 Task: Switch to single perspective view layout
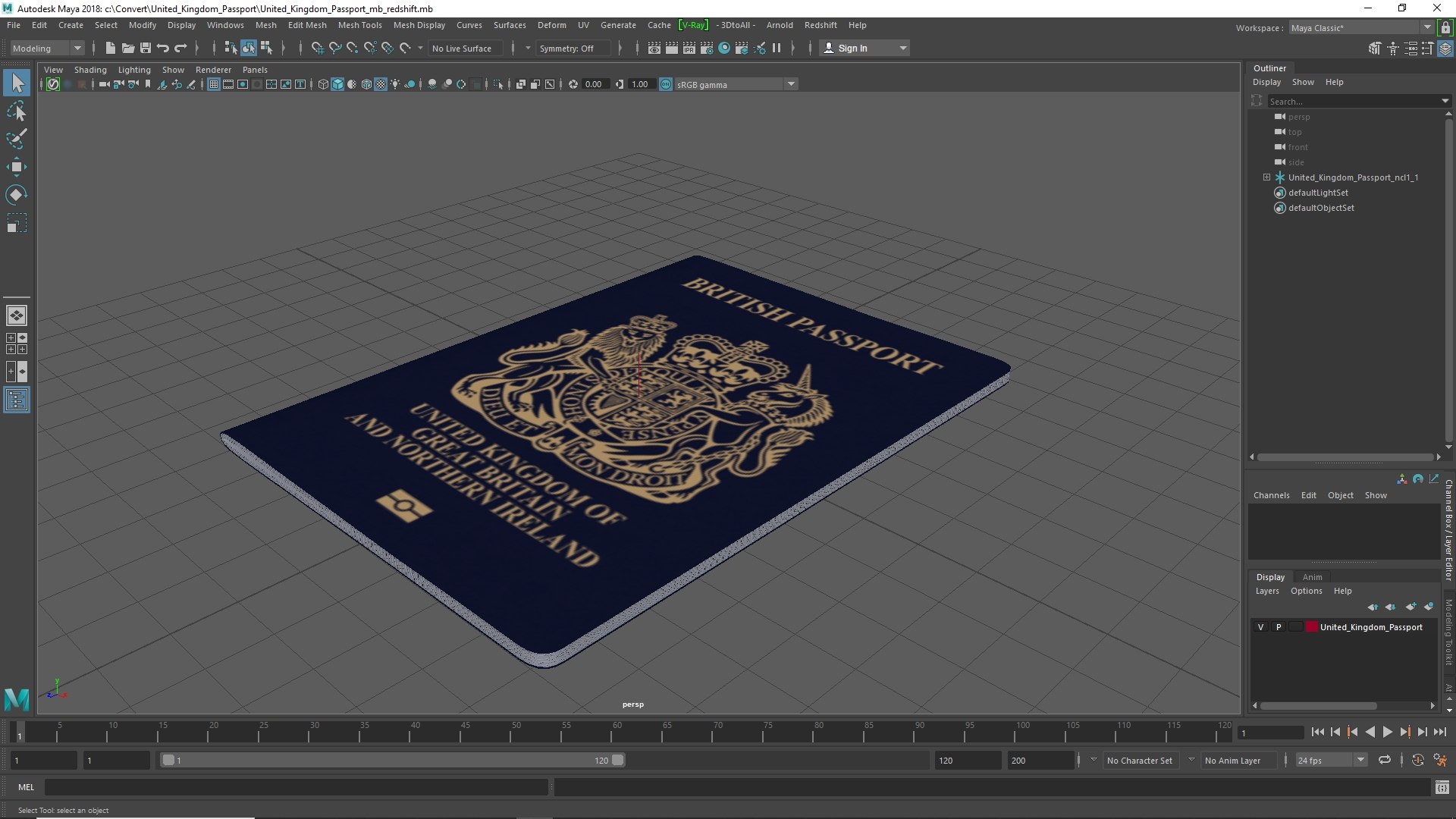click(x=17, y=315)
